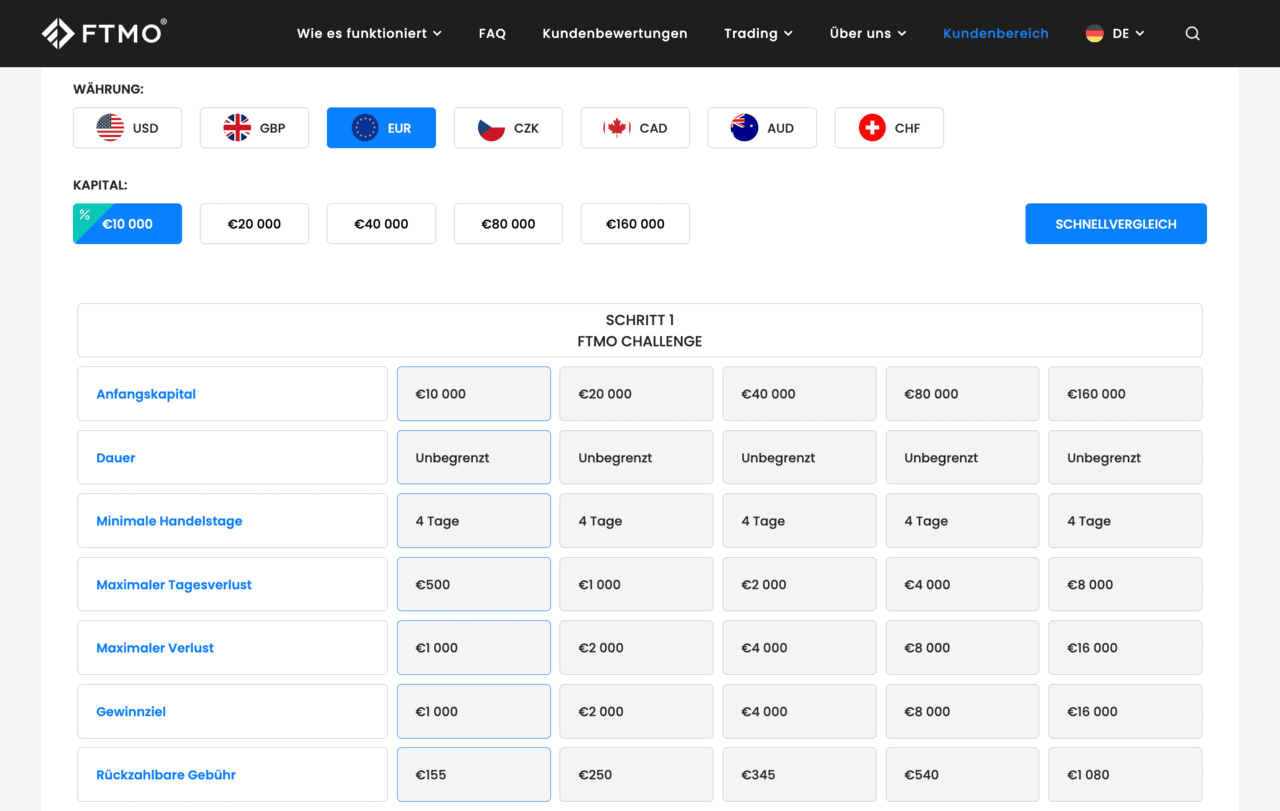
Task: Click €40 000 Anfangskapital cell
Action: tap(800, 394)
